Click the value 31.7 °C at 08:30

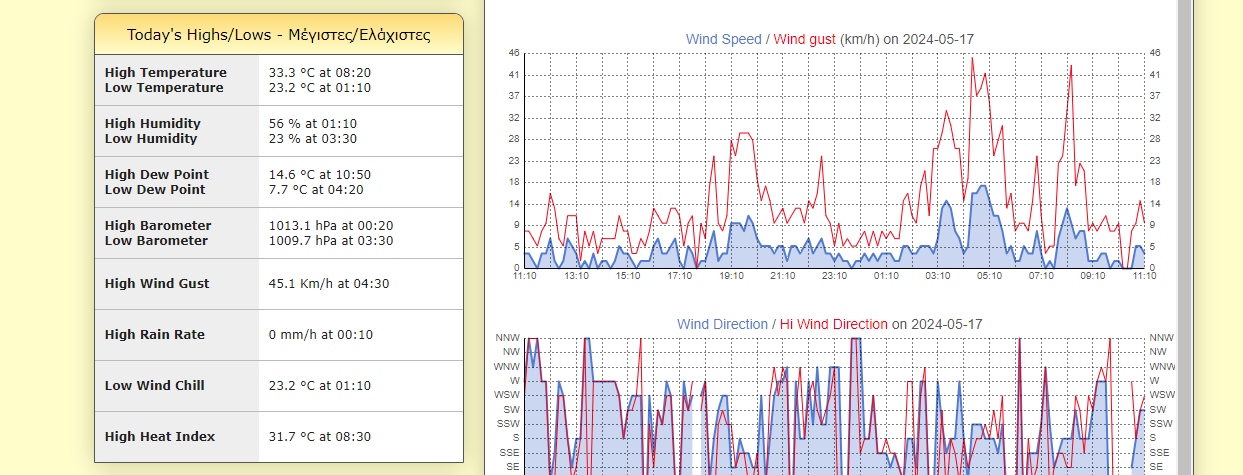320,437
